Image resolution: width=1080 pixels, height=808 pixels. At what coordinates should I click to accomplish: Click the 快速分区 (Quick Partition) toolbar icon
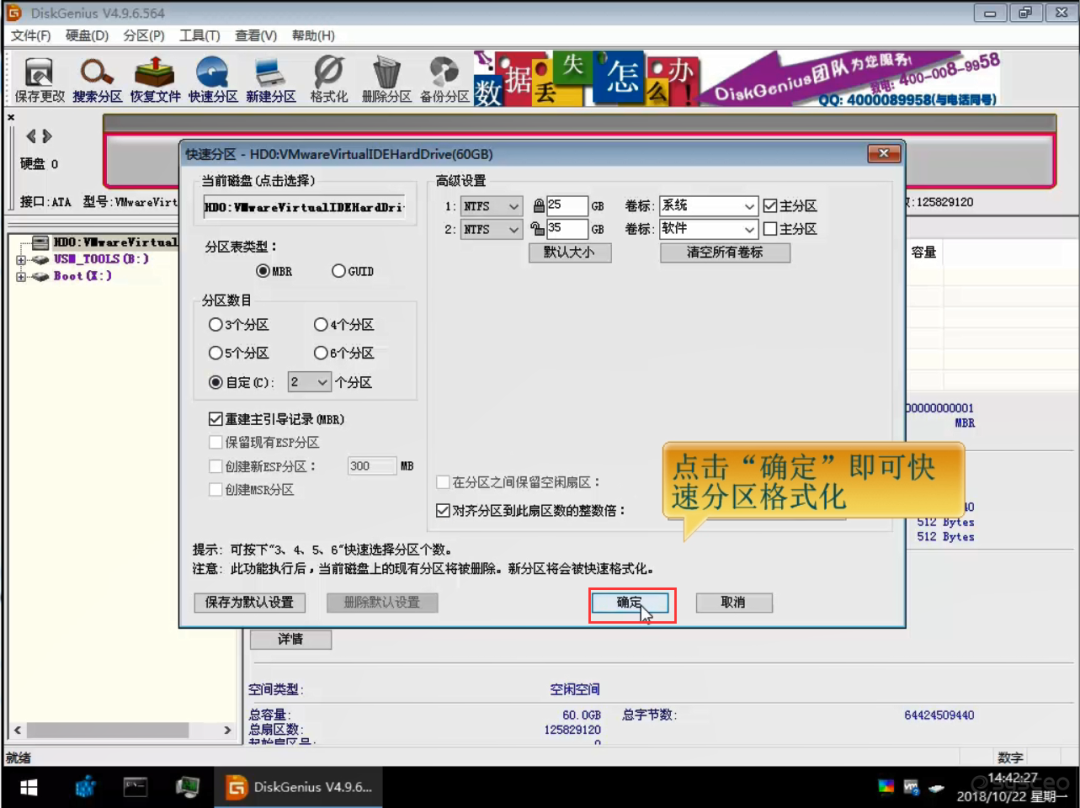pos(213,80)
